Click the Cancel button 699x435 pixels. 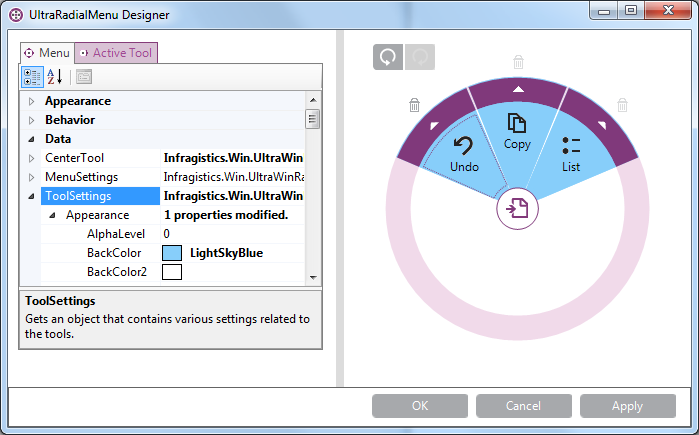[524, 406]
